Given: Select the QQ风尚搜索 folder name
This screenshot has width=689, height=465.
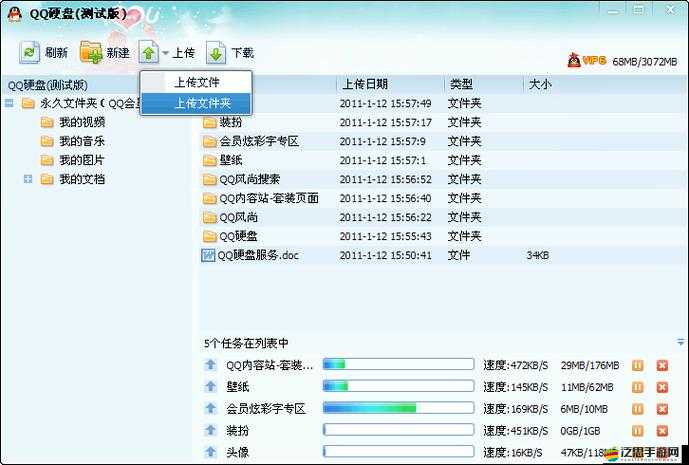Looking at the screenshot, I should [x=250, y=179].
